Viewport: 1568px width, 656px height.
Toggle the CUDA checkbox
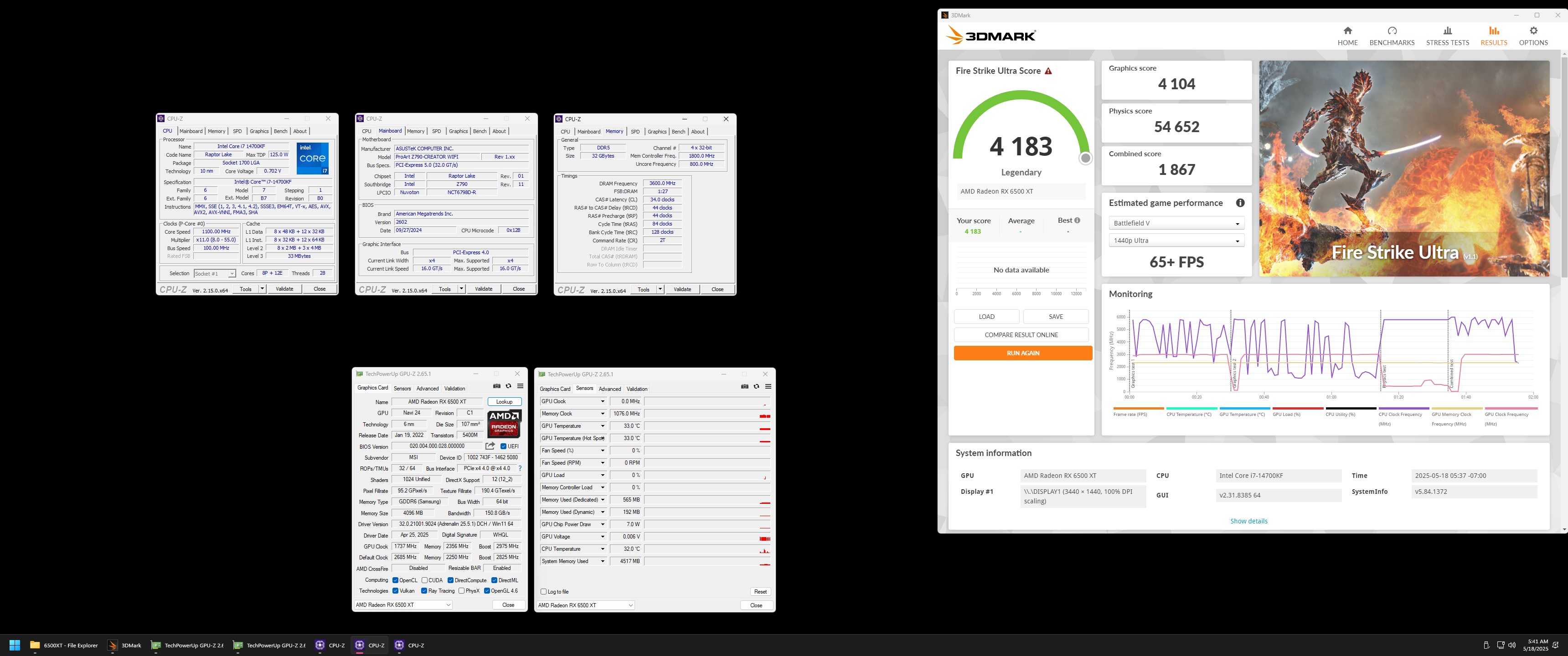point(425,580)
